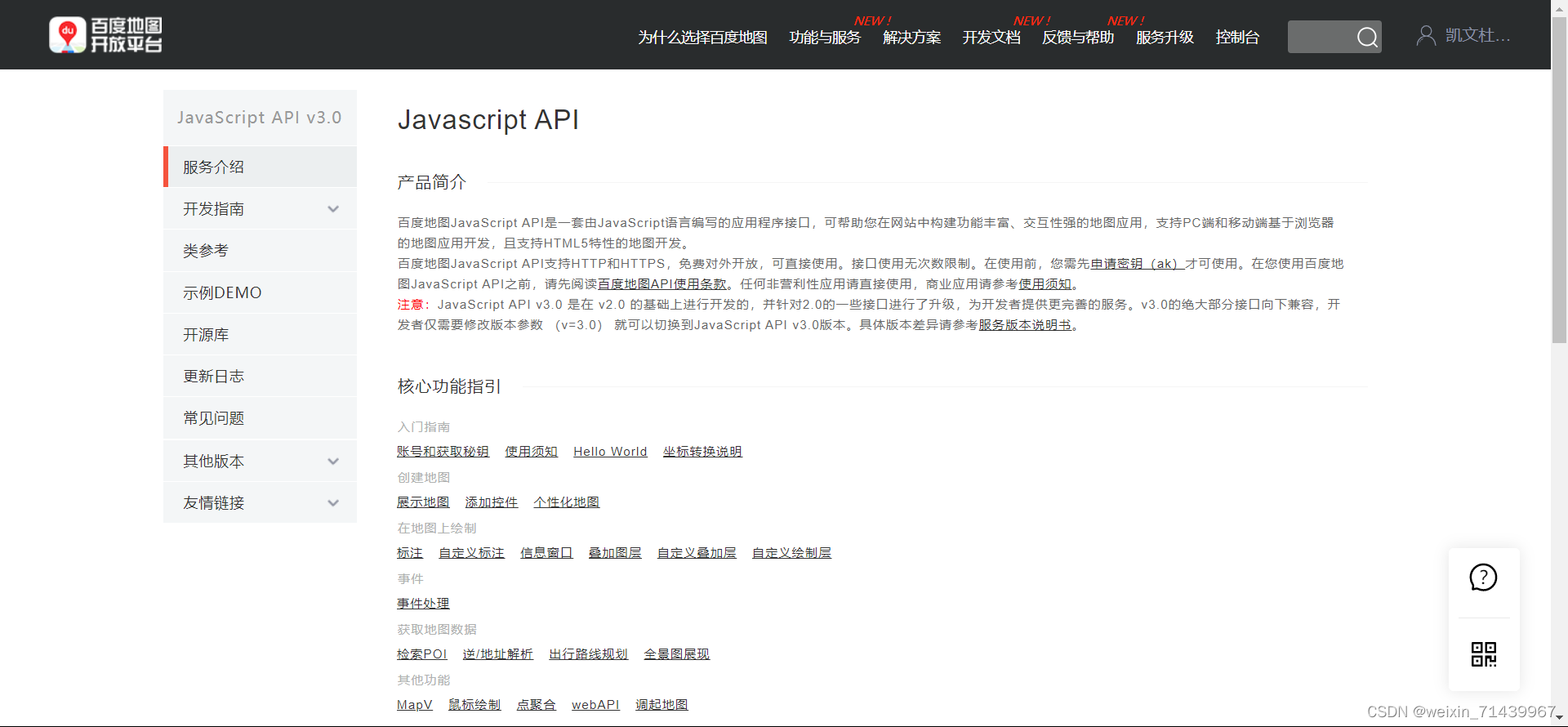Open the 标注 link
The width and height of the screenshot is (1568, 727).
[410, 553]
